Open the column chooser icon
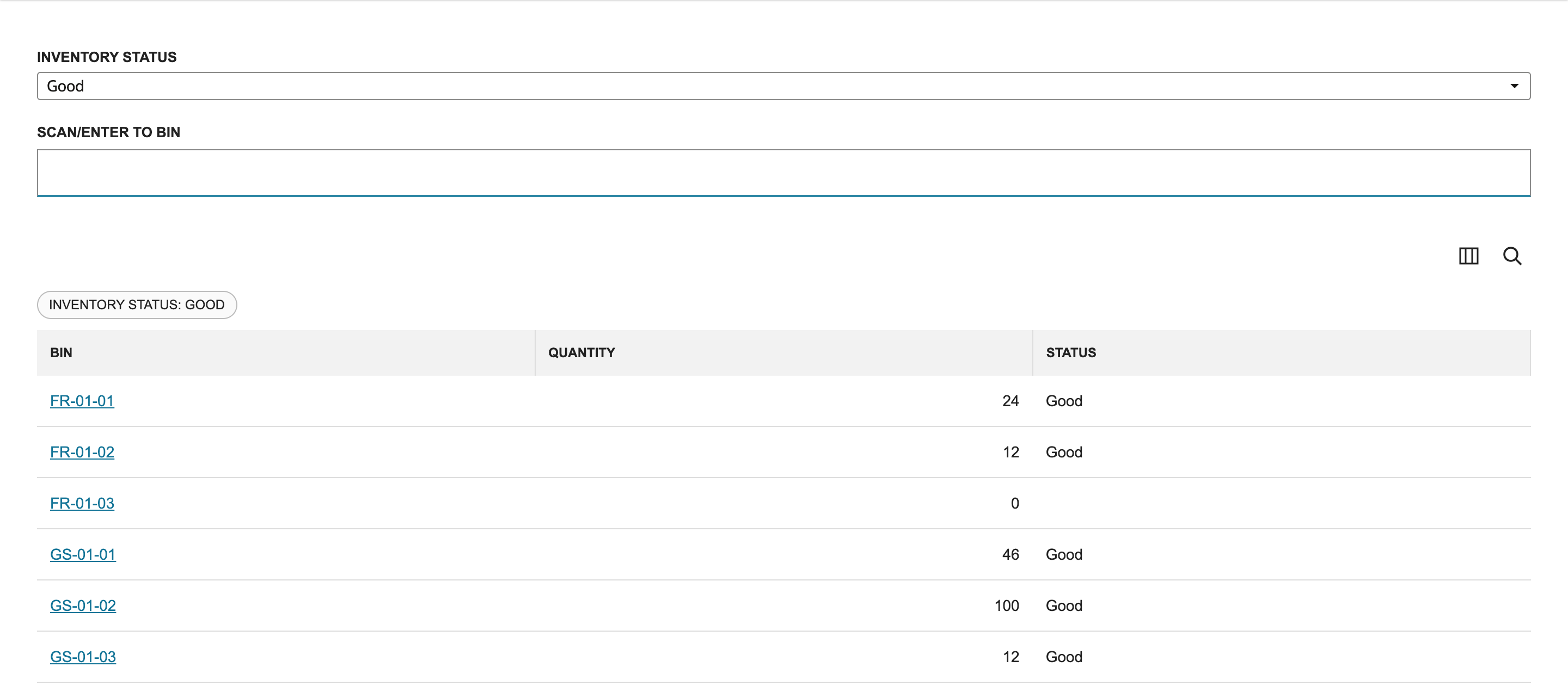 [1468, 256]
